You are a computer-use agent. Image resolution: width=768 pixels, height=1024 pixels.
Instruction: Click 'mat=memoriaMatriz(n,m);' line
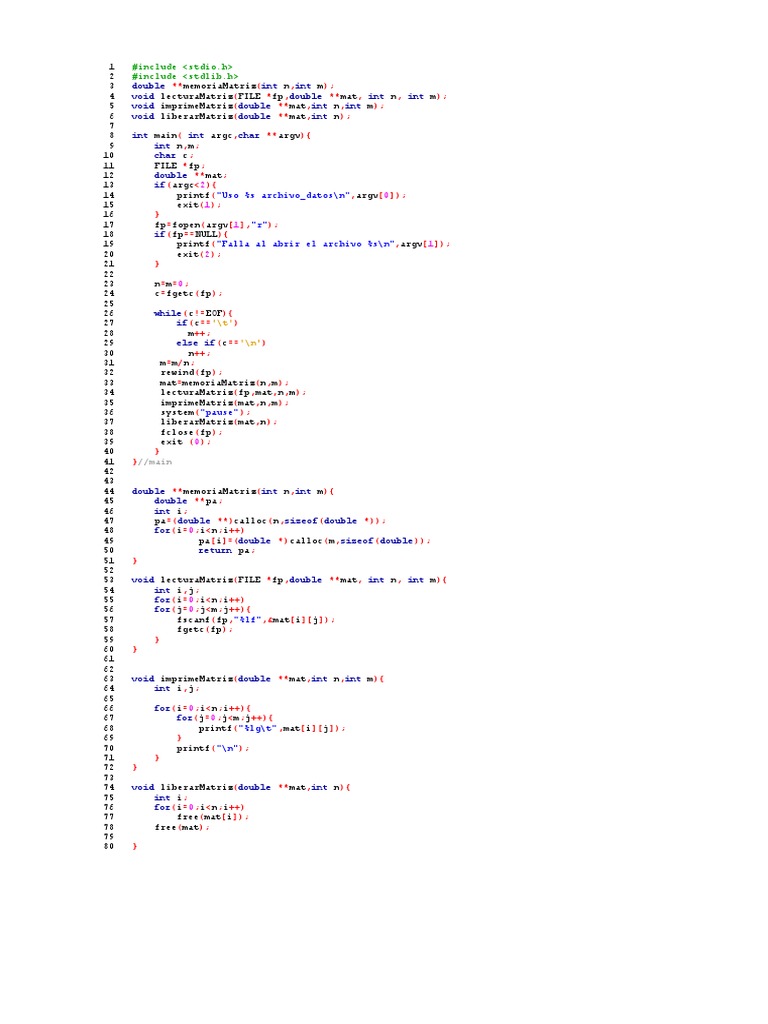pyautogui.click(x=223, y=383)
